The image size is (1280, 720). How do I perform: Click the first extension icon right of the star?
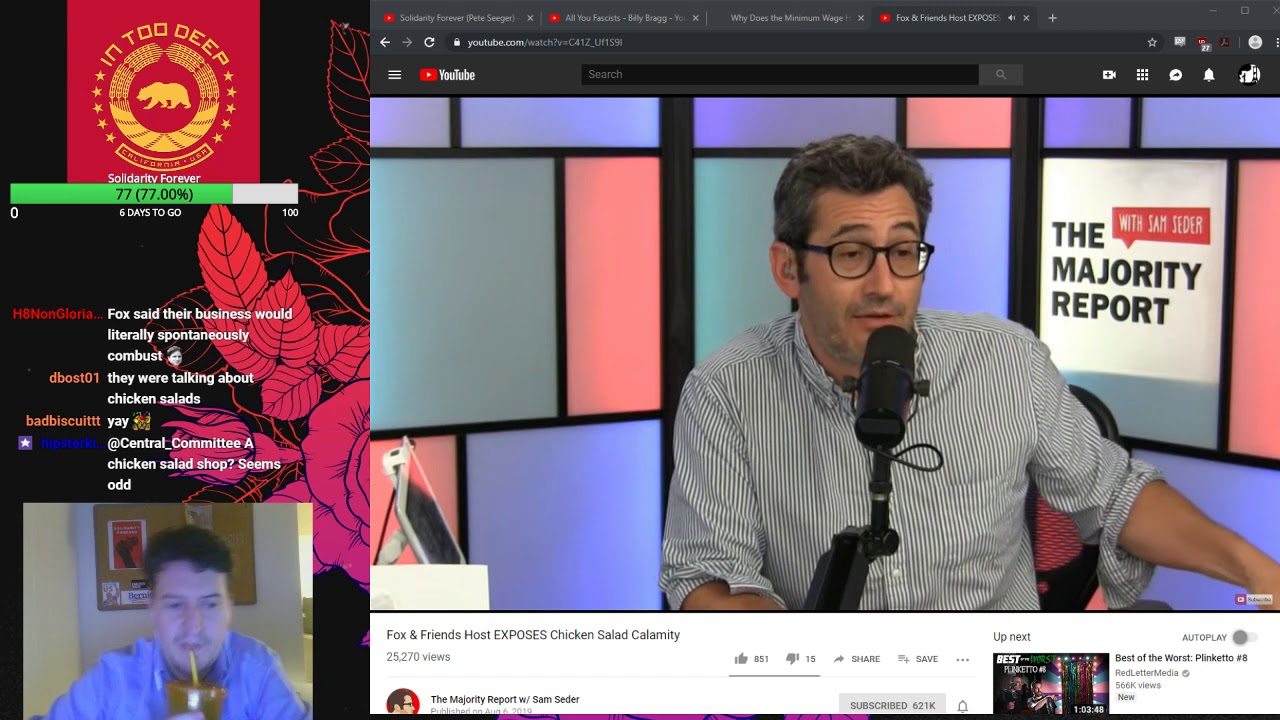pyautogui.click(x=1180, y=42)
